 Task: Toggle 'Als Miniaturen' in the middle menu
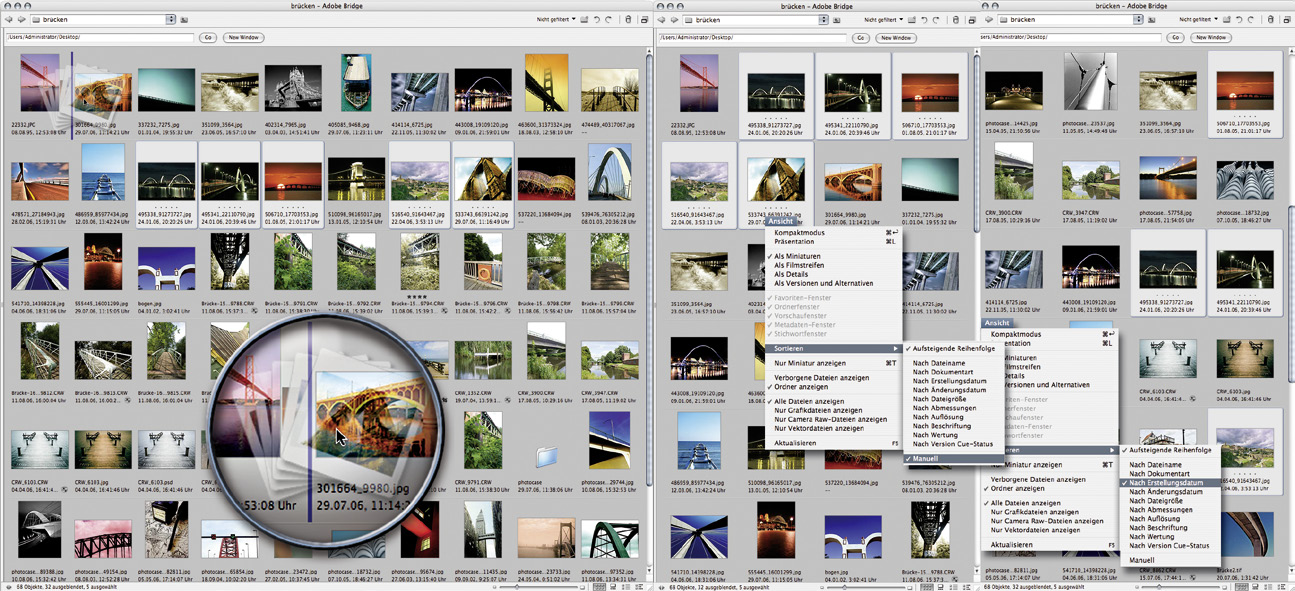tap(797, 256)
